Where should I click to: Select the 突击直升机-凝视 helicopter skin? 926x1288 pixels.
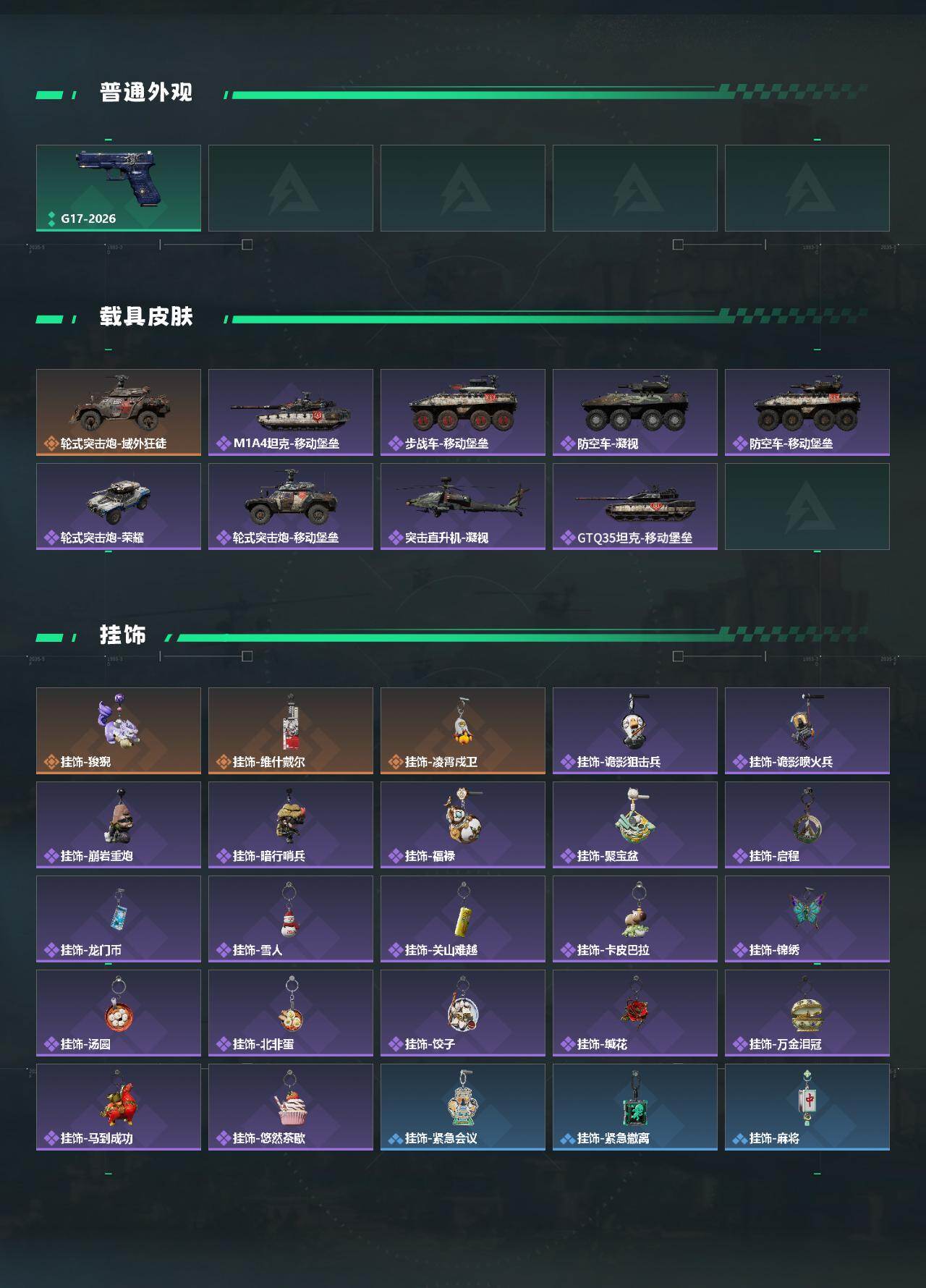point(463,507)
